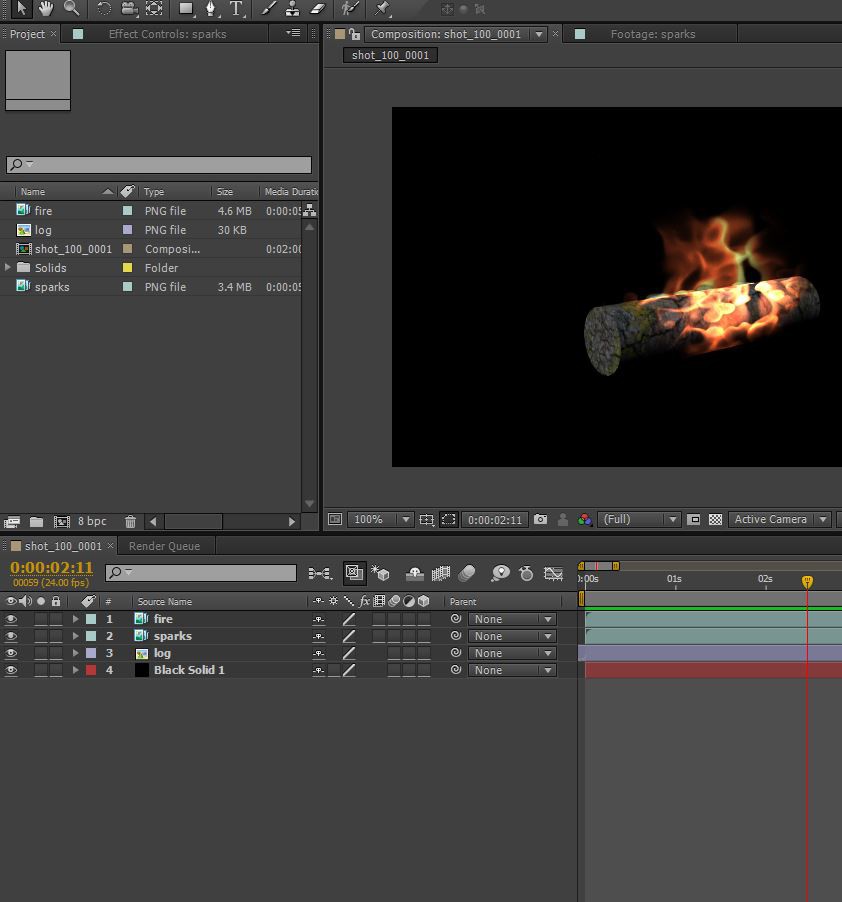Viewport: 842px width, 902px height.
Task: Switch to the Project tab
Action: tap(27, 34)
